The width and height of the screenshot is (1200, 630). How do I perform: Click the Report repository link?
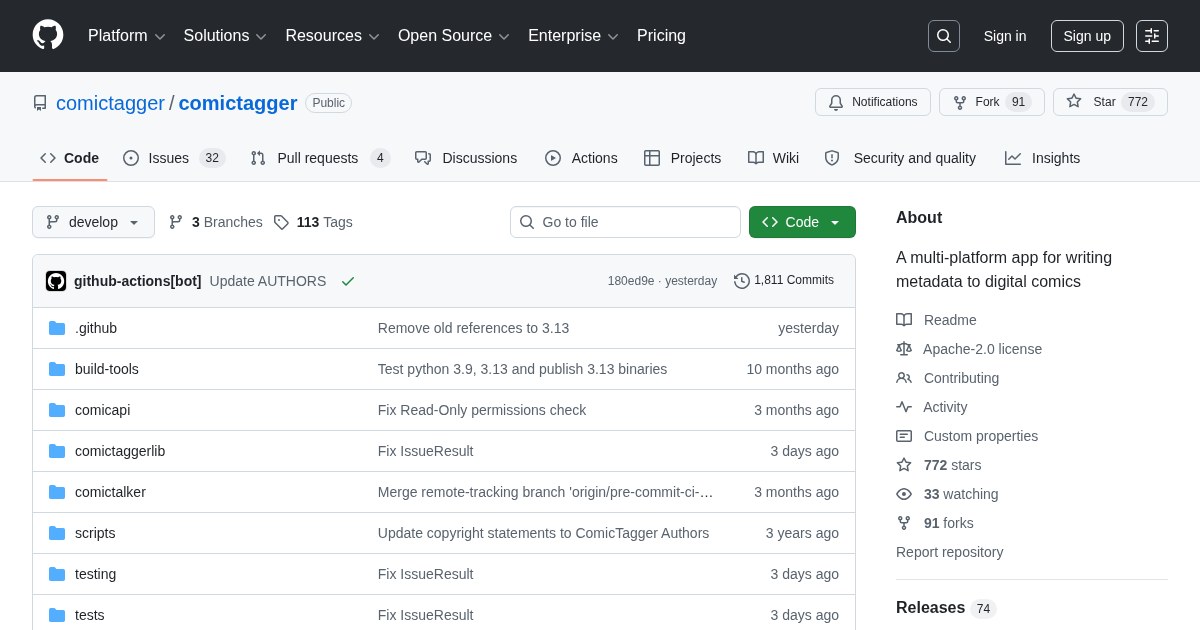(x=949, y=552)
